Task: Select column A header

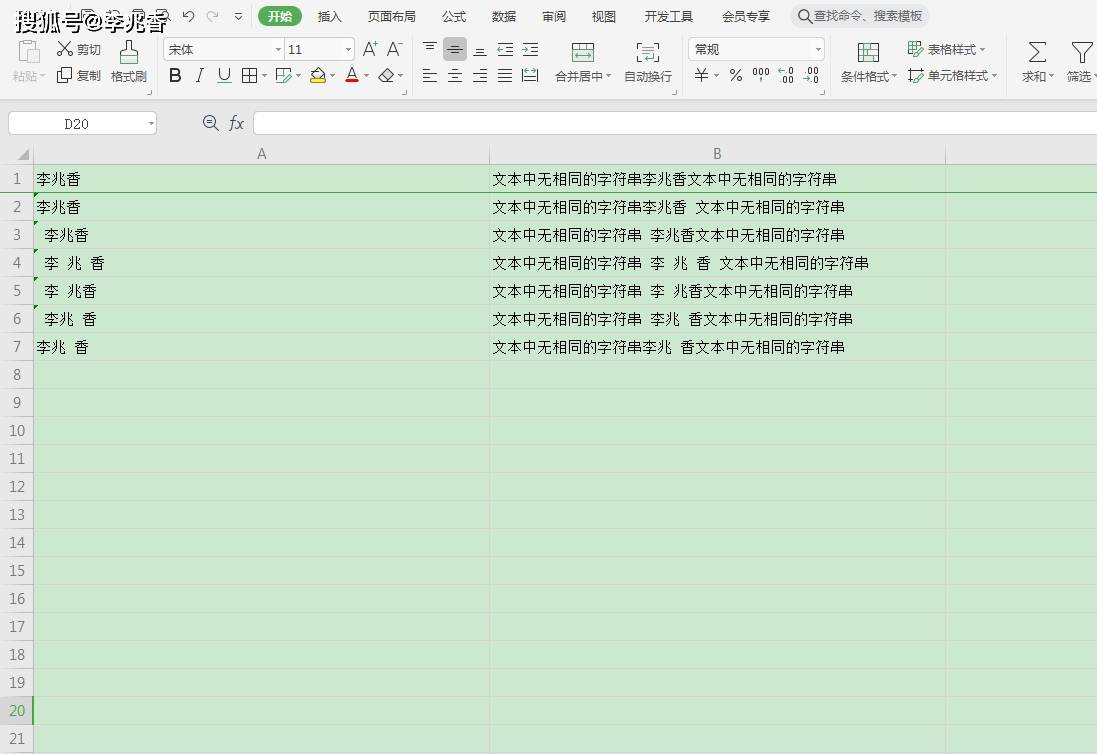Action: pos(262,154)
